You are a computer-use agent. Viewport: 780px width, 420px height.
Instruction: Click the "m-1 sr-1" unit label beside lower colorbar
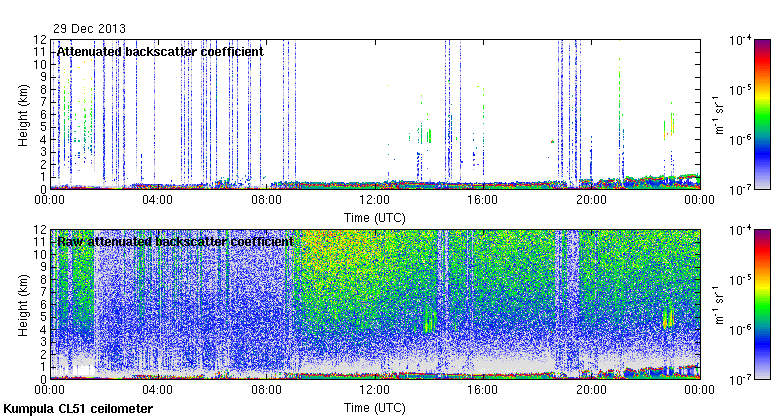click(719, 305)
